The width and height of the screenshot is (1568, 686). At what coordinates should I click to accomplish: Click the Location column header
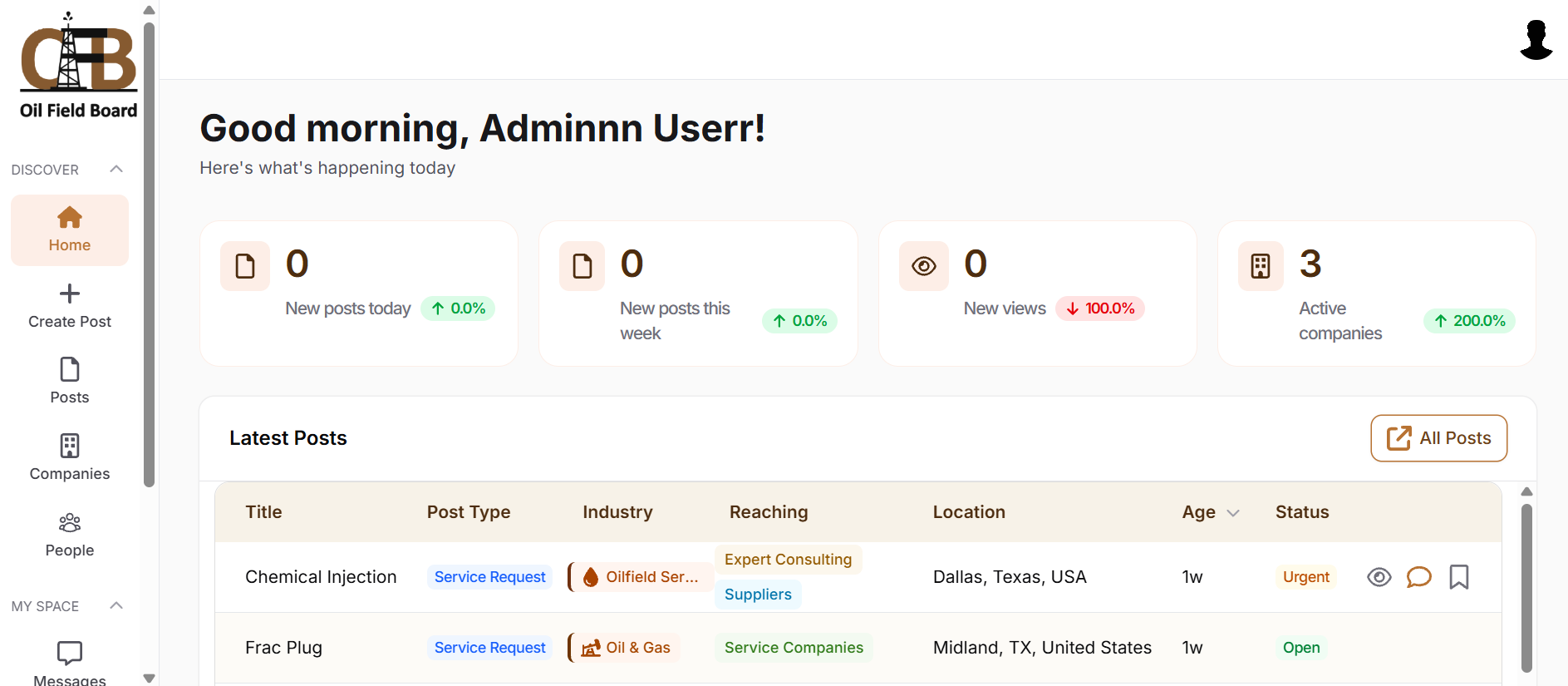click(x=969, y=512)
